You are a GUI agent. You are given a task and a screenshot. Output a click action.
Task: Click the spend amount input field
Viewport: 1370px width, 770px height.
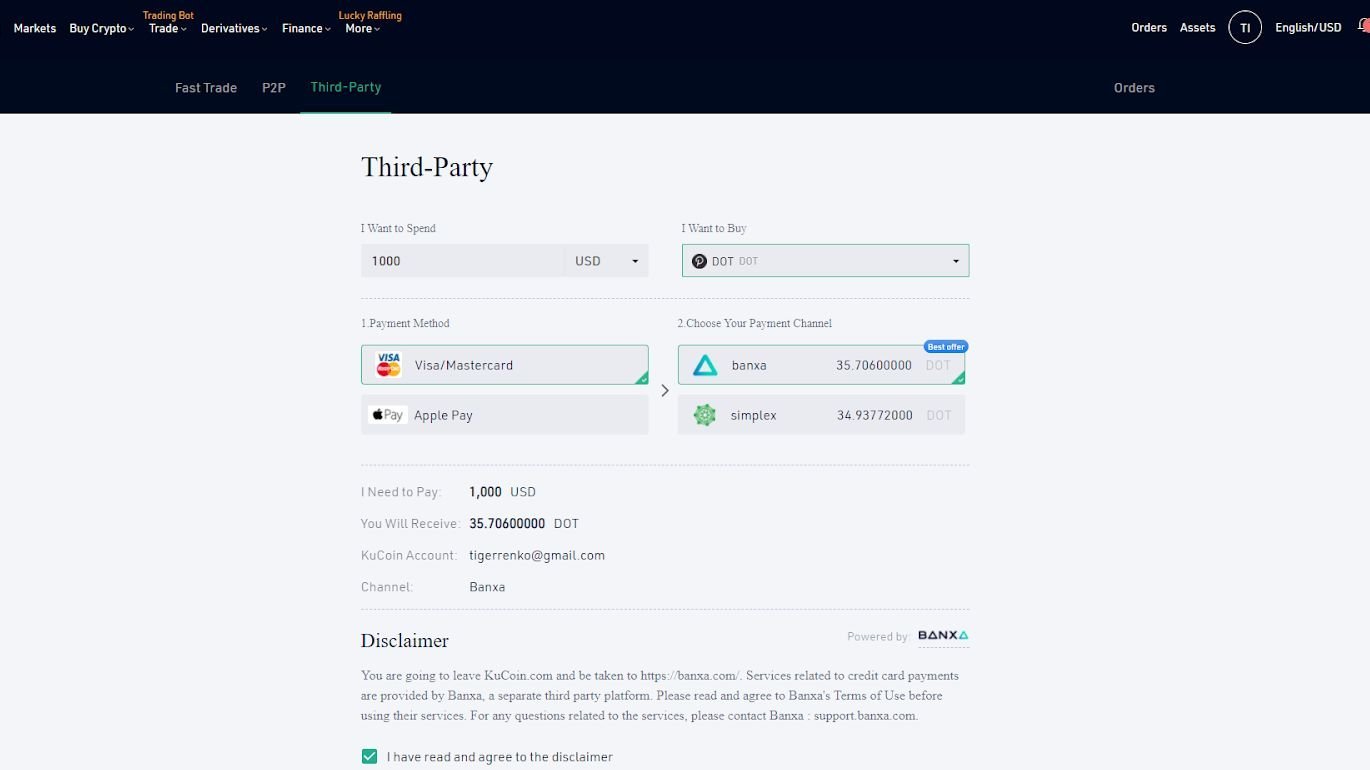point(462,260)
